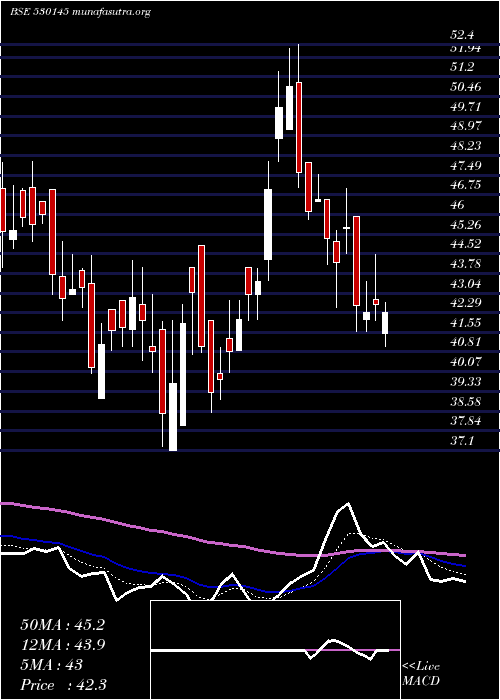500x700 pixels.
Task: Select the 42.29 price axis label
Action: pyautogui.click(x=466, y=303)
